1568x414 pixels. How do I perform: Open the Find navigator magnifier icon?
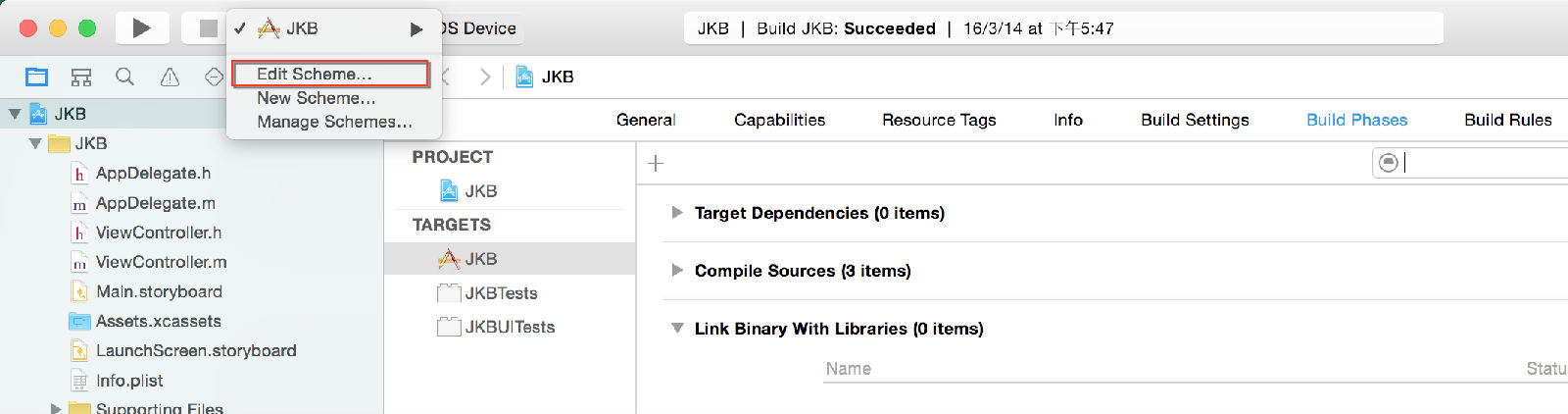pos(124,77)
